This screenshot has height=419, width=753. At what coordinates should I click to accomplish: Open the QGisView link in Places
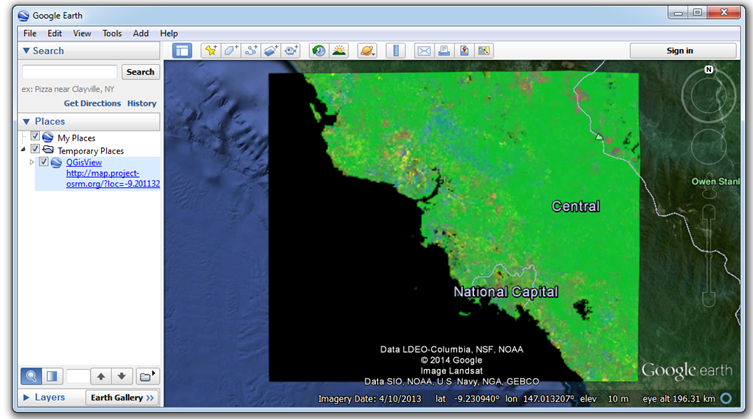pos(84,162)
